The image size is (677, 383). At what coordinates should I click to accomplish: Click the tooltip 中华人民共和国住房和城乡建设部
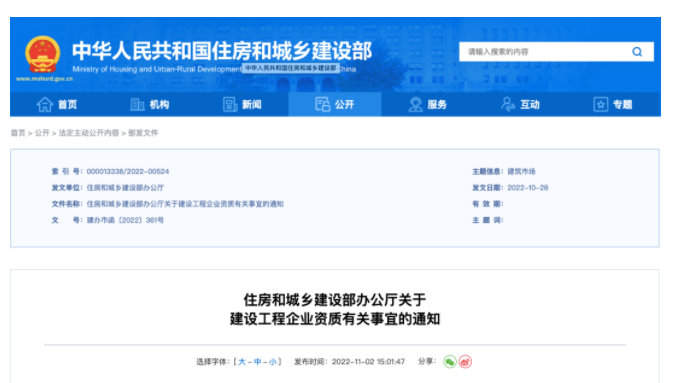coord(290,68)
